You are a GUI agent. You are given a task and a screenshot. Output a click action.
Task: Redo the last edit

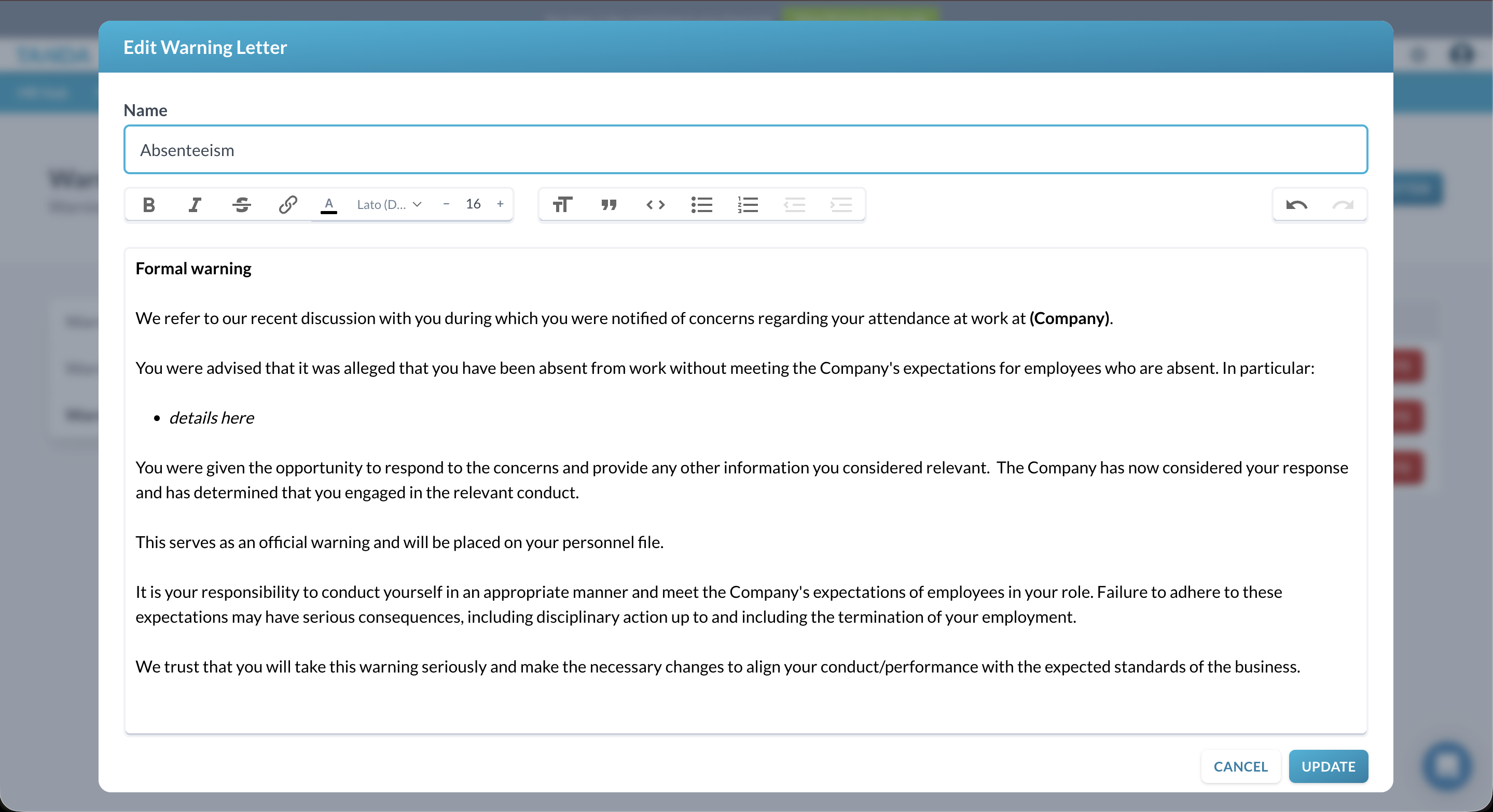pos(1344,204)
